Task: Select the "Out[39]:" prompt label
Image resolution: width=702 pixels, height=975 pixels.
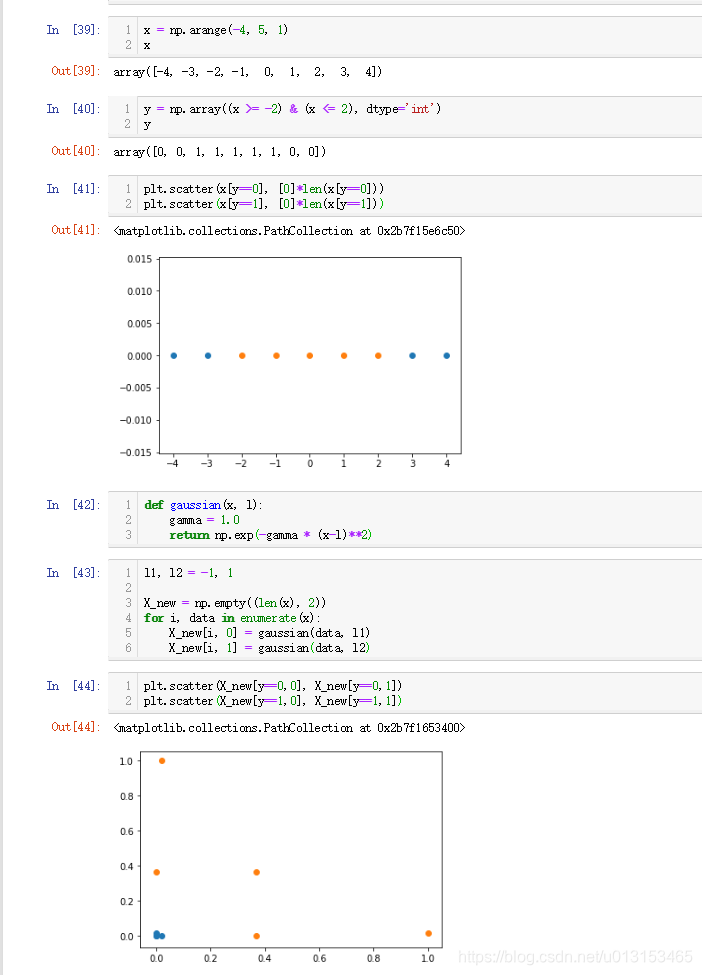Action: 76,71
